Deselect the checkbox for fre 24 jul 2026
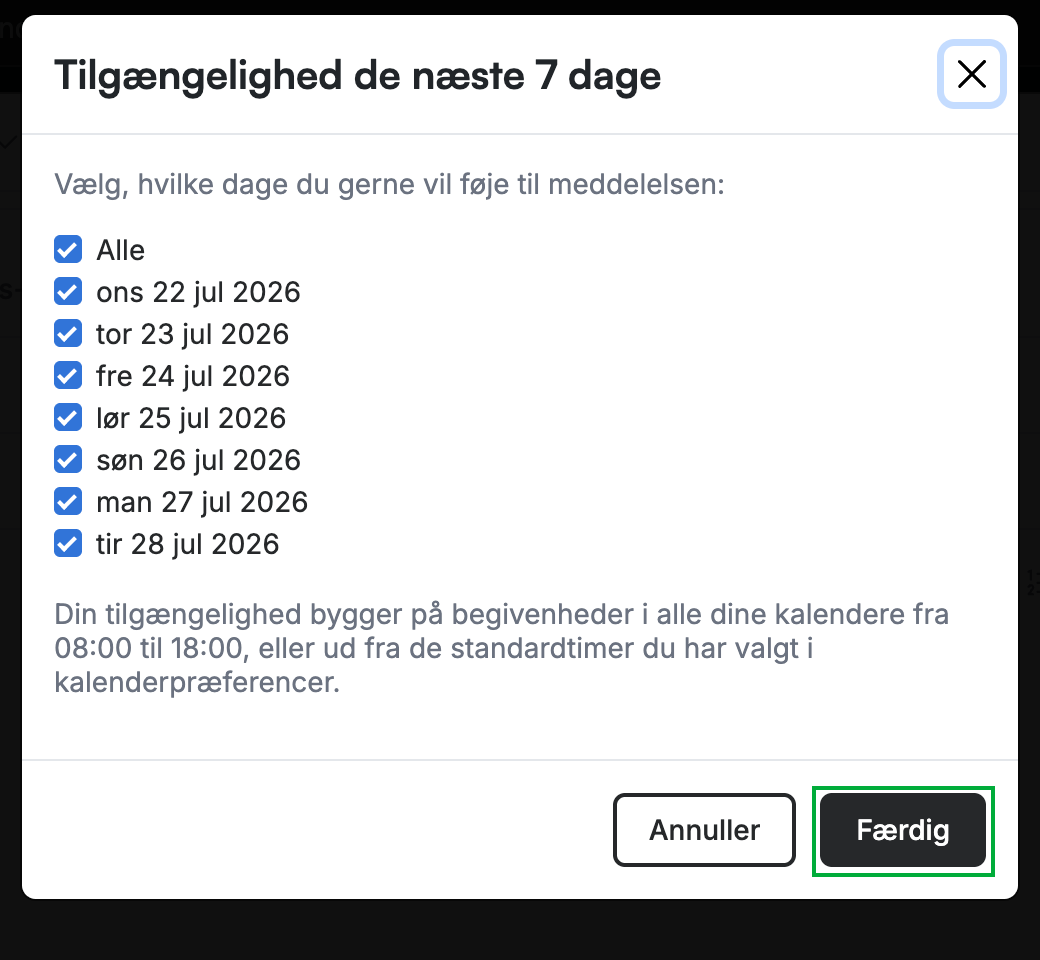The image size is (1040, 960). [68, 376]
